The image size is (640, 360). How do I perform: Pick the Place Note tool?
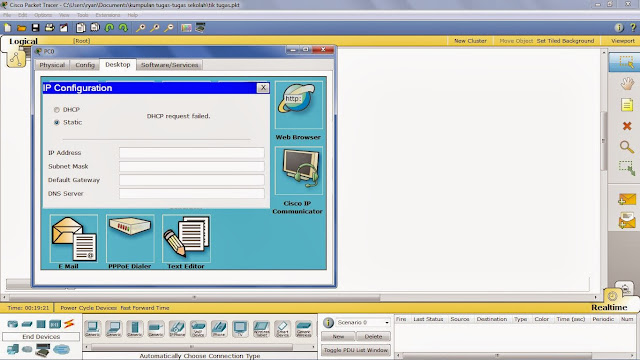pyautogui.click(x=627, y=105)
